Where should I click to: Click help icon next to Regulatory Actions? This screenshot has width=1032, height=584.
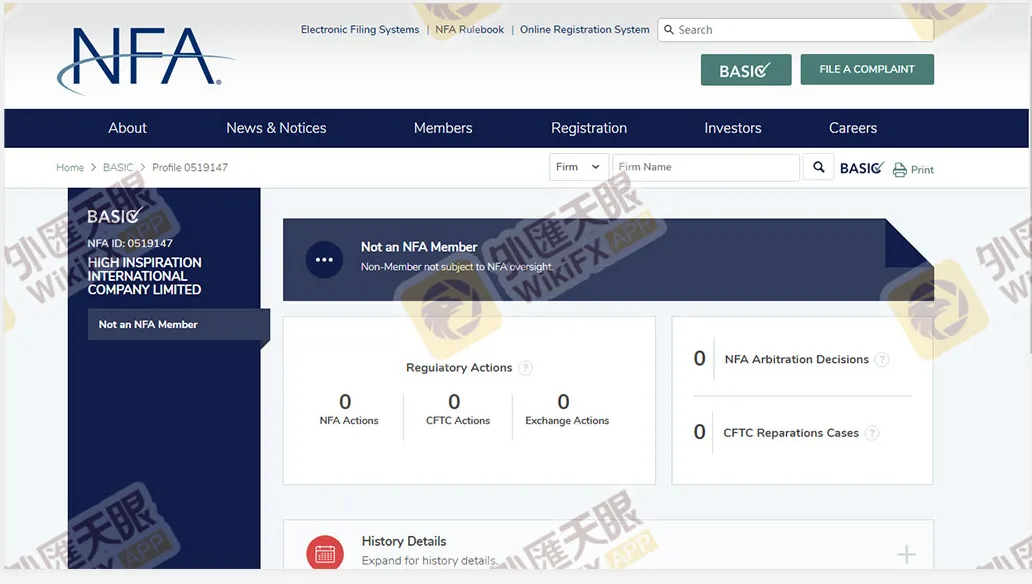click(525, 368)
